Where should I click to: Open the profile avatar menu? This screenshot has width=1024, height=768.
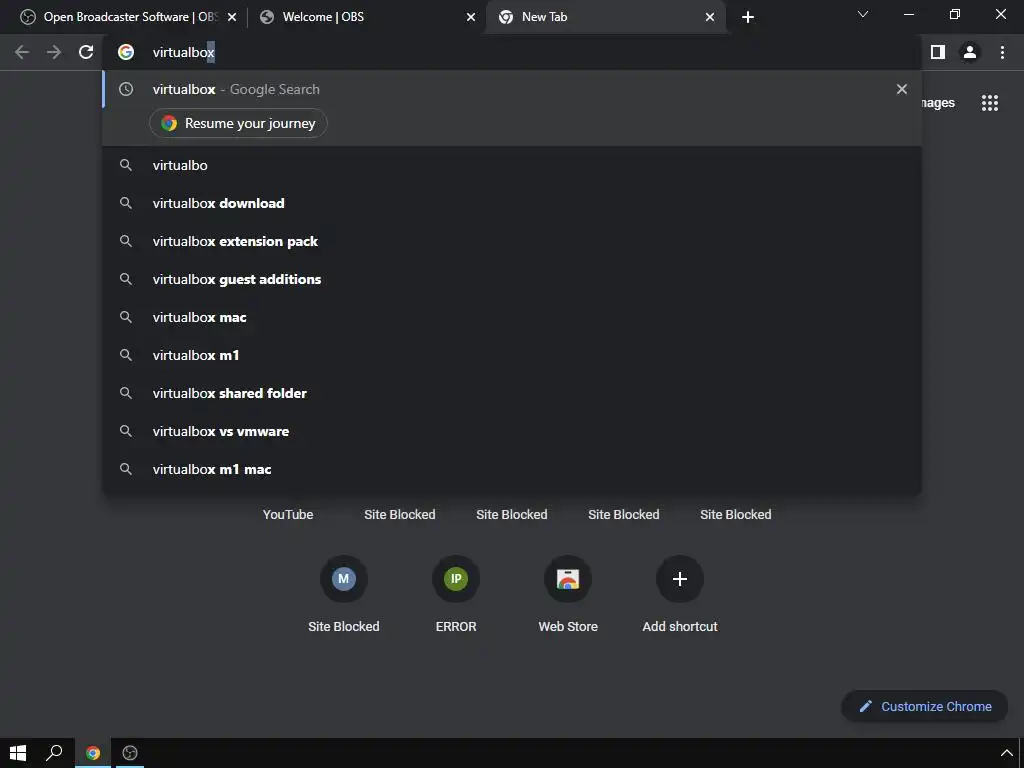pyautogui.click(x=970, y=52)
